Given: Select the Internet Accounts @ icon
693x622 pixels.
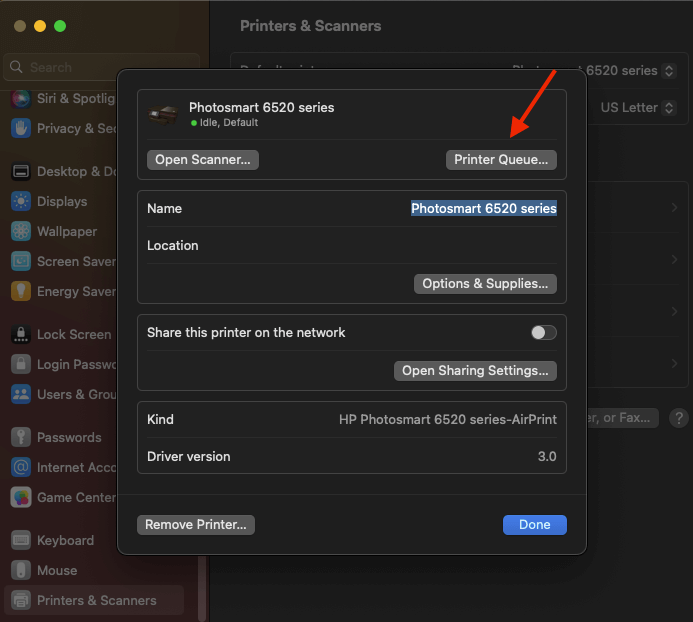Looking at the screenshot, I should tap(21, 467).
